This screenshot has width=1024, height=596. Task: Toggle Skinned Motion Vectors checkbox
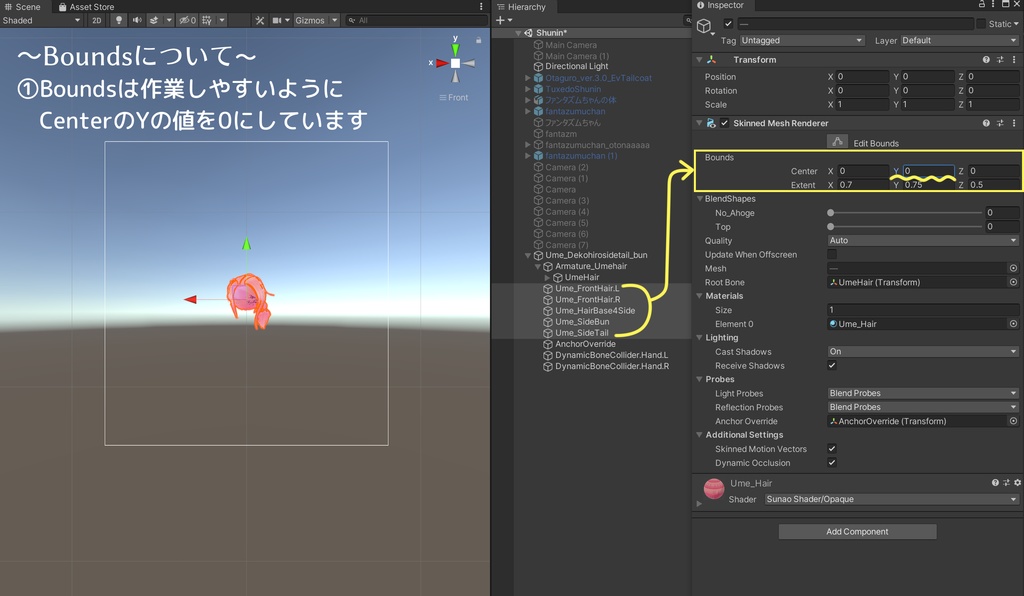click(x=832, y=448)
